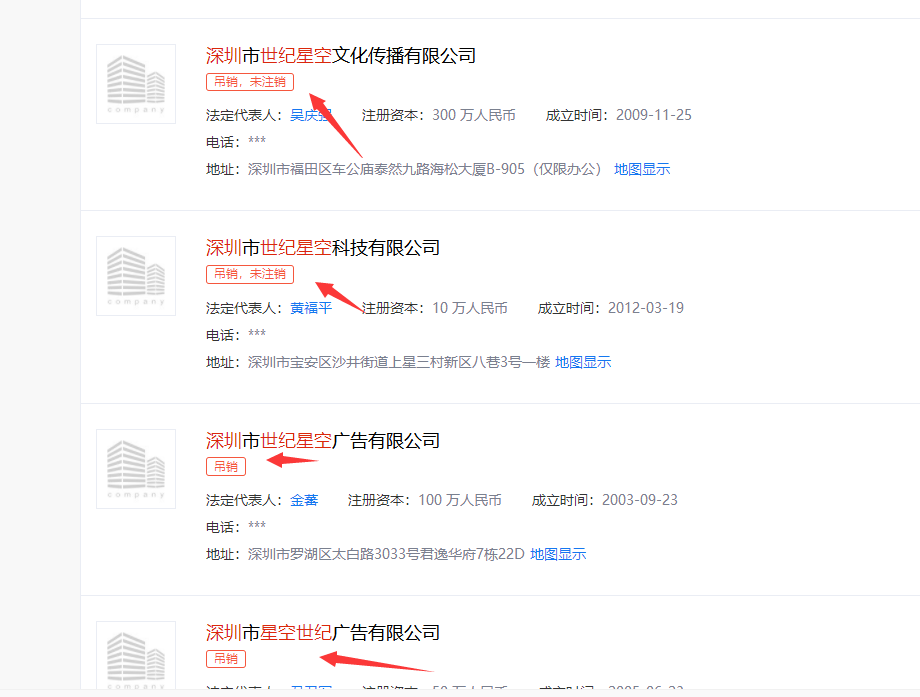Image resolution: width=920 pixels, height=697 pixels.
Task: Click legal representative name 金蕃
Action: [x=304, y=500]
